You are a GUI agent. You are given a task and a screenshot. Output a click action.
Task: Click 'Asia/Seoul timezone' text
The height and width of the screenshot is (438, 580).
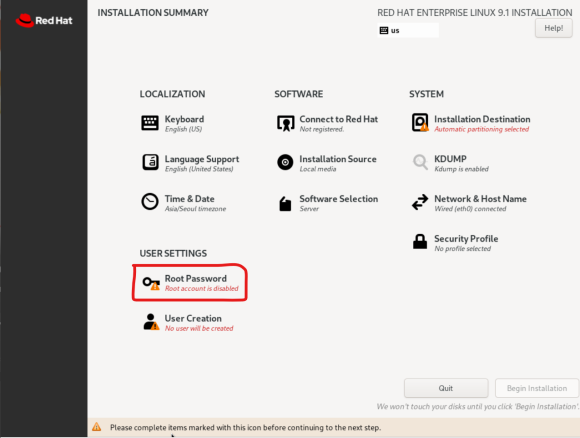pos(195,209)
